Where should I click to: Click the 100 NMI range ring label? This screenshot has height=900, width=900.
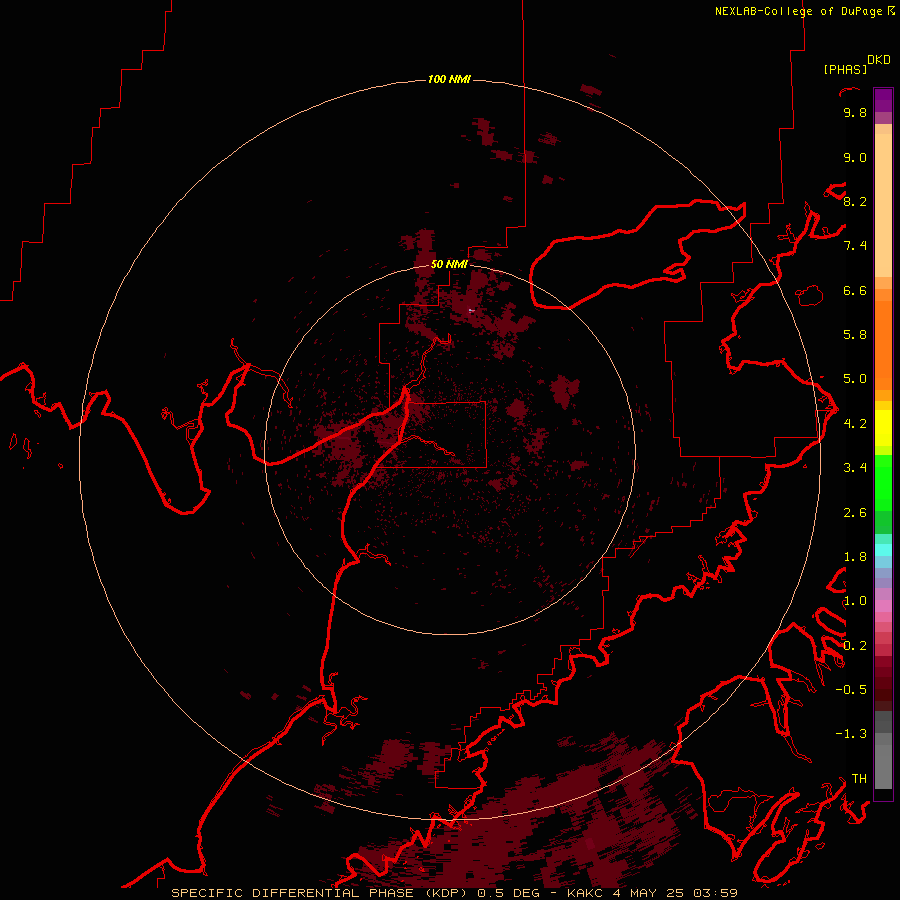(449, 79)
